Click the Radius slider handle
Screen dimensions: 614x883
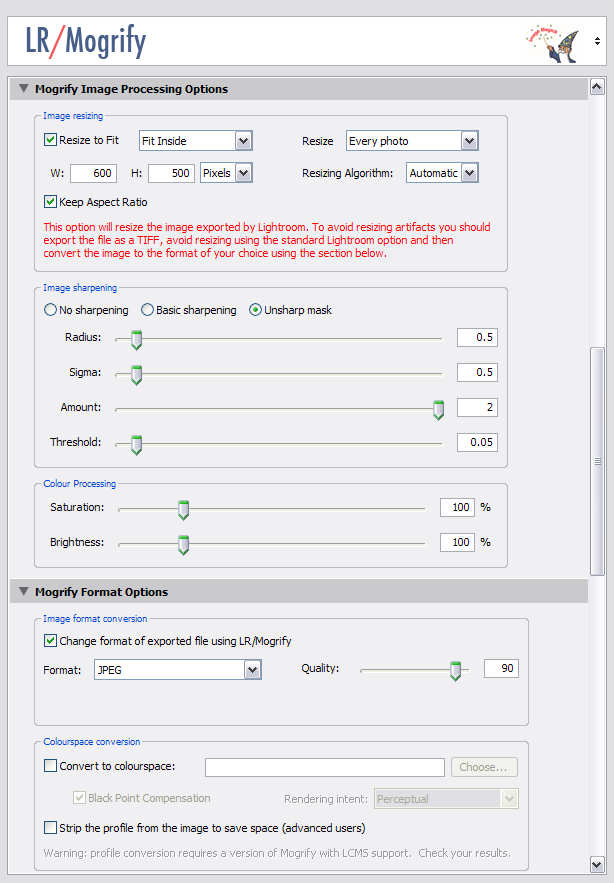point(136,340)
